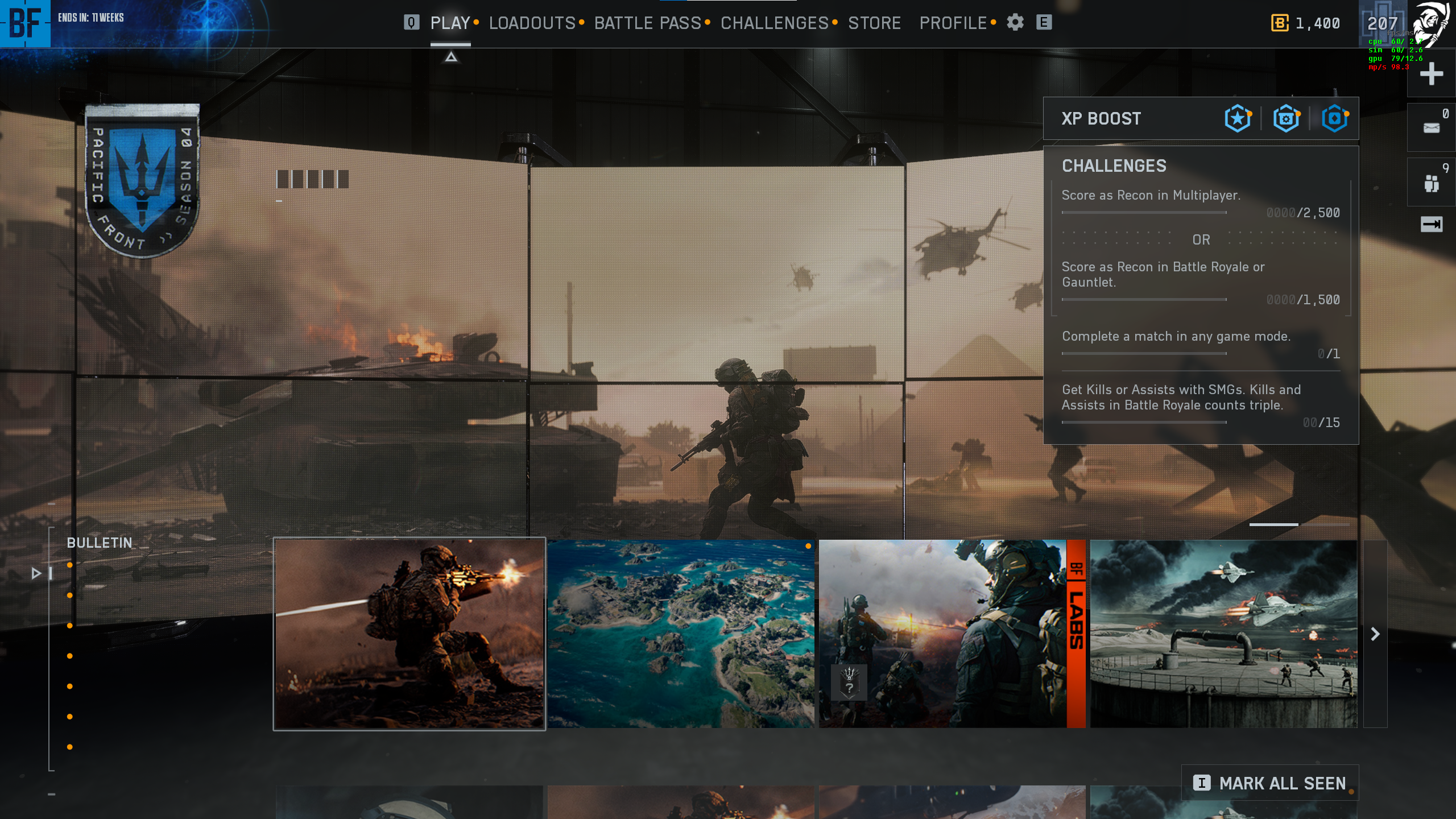Click the triangle indicator under PLAY
This screenshot has height=819, width=1456.
pos(451,57)
